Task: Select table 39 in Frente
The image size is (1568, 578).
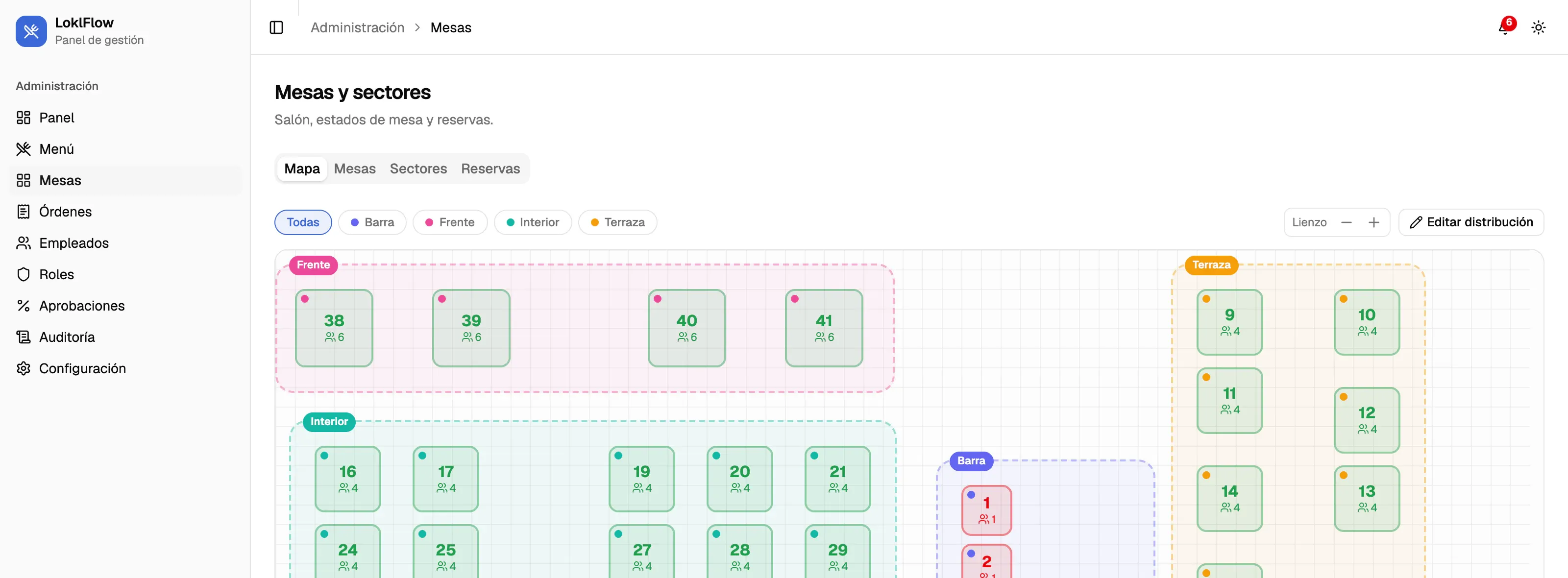Action: (471, 328)
